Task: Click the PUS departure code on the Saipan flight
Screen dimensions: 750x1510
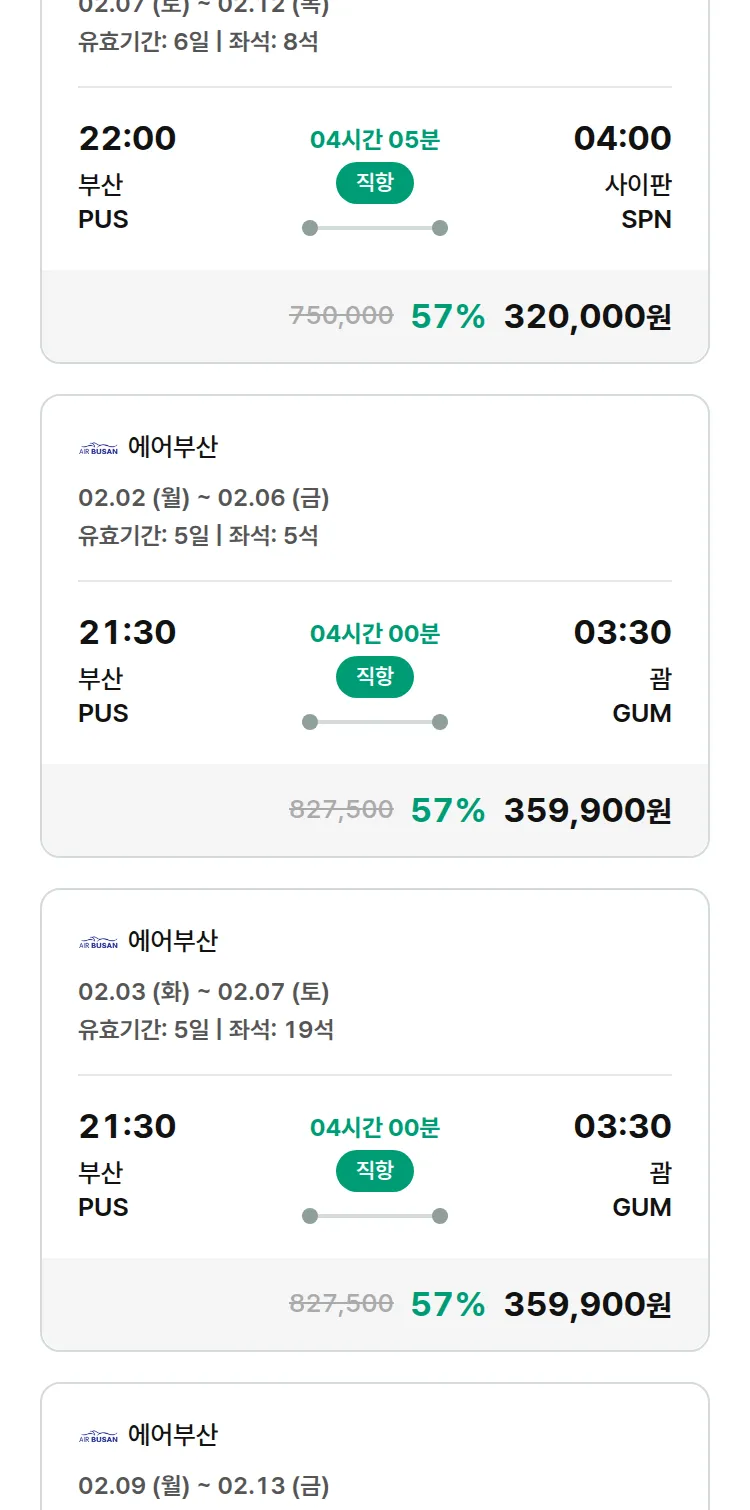Action: pyautogui.click(x=104, y=220)
